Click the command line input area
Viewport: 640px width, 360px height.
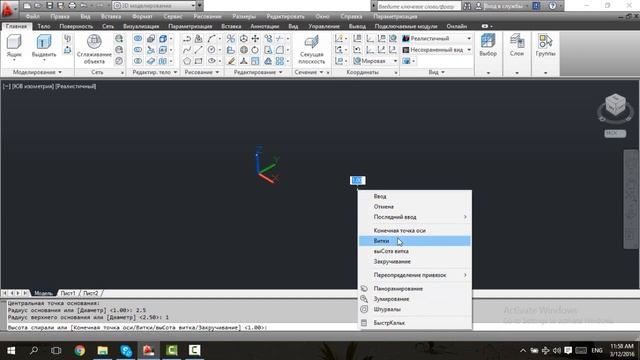click(x=182, y=327)
